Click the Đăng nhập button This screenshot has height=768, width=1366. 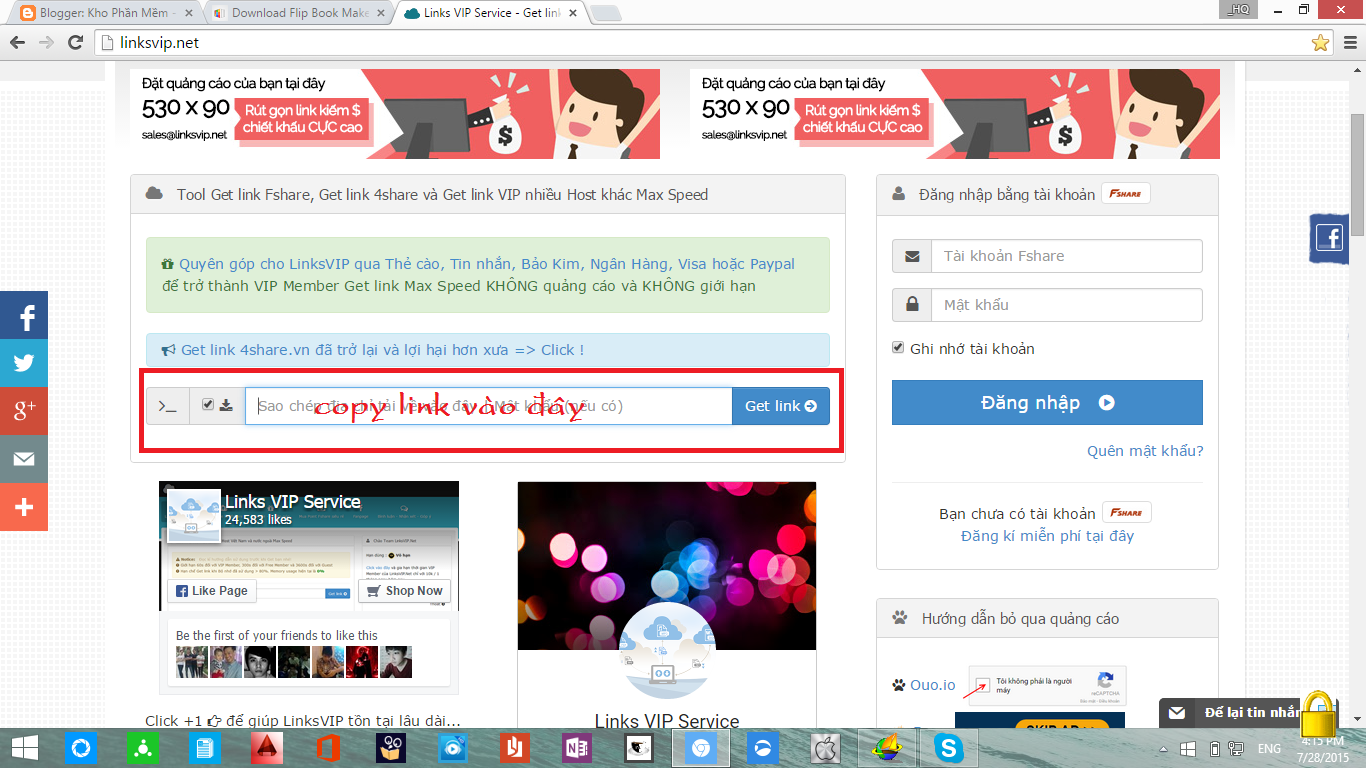pyautogui.click(x=1047, y=402)
